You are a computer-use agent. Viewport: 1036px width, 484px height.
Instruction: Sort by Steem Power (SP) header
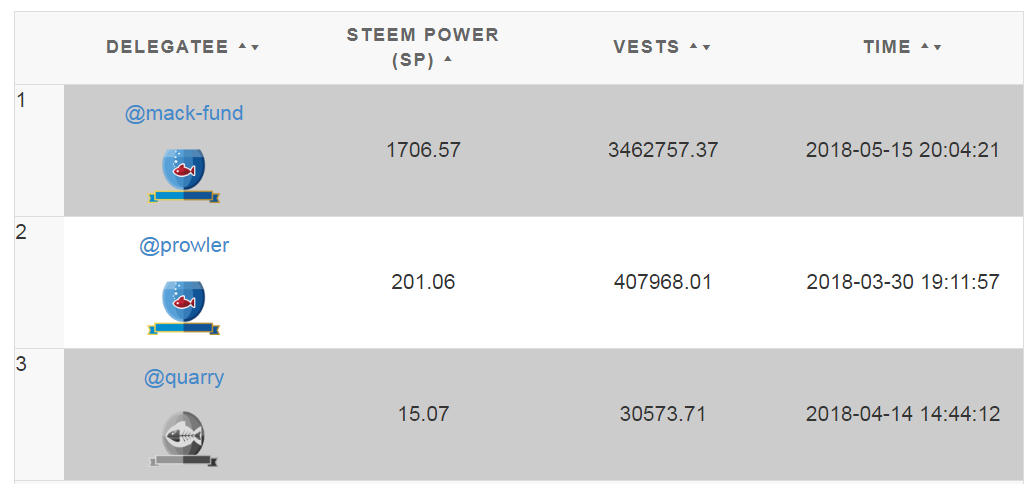423,47
